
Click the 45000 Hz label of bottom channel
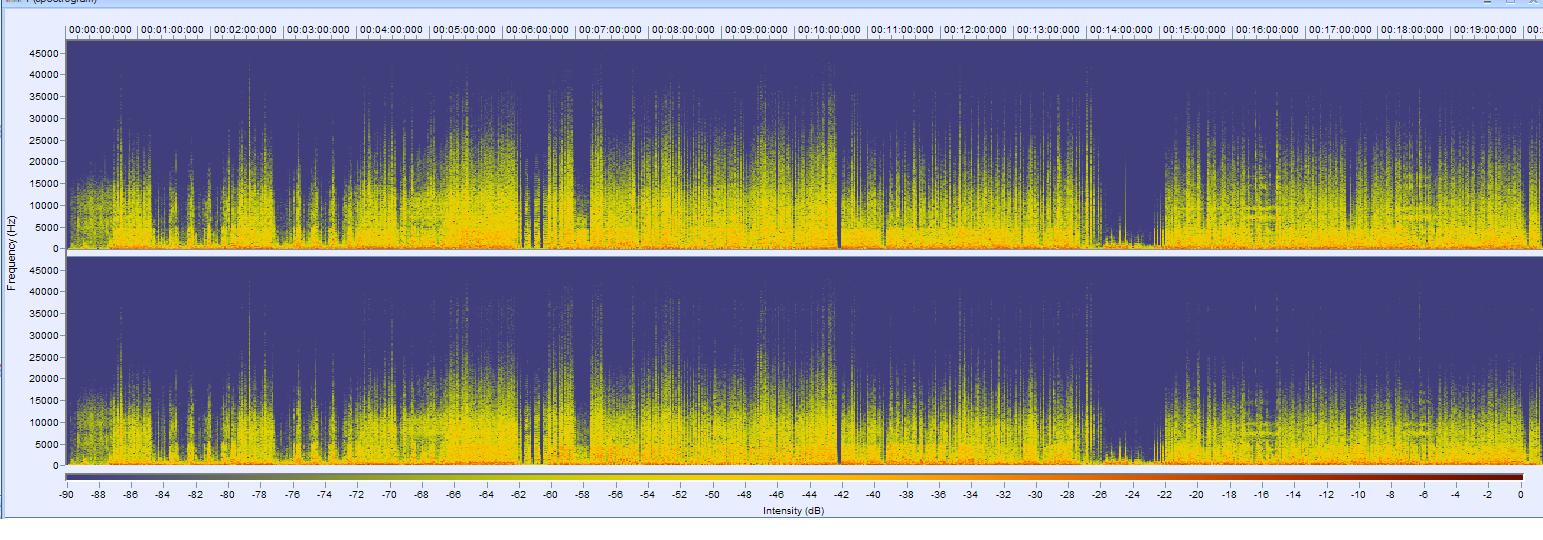coord(46,270)
